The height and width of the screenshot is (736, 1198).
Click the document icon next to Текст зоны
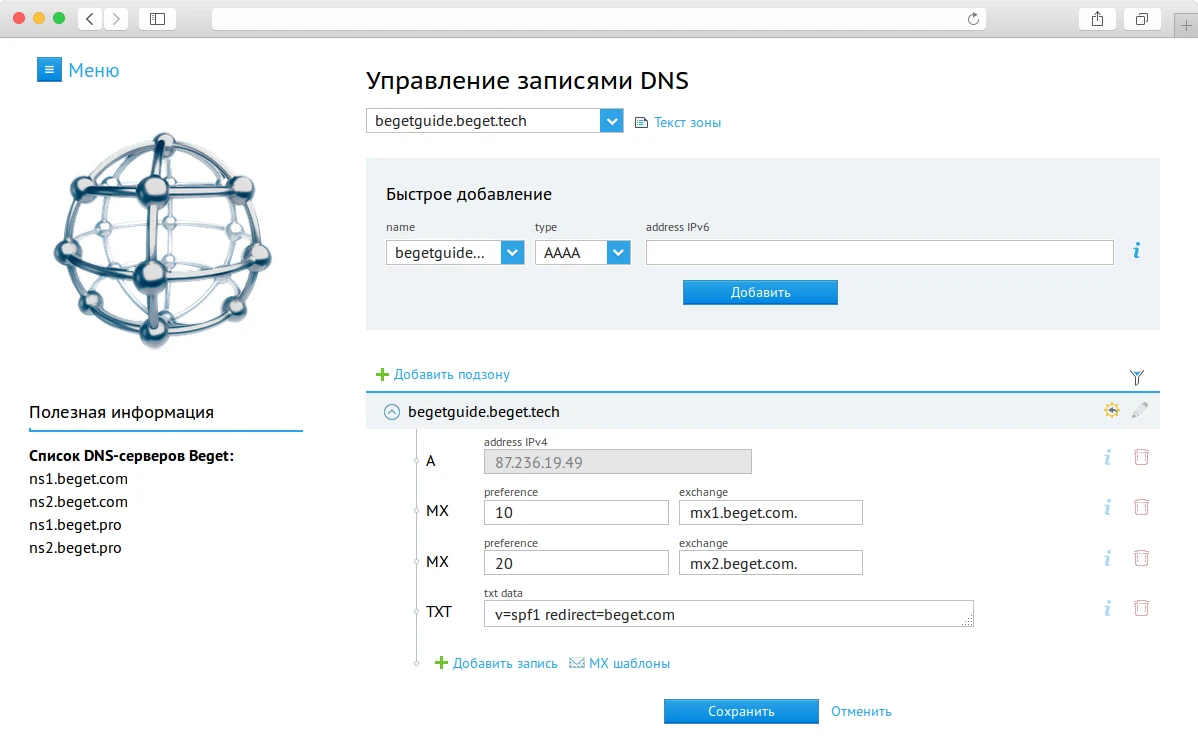(641, 121)
